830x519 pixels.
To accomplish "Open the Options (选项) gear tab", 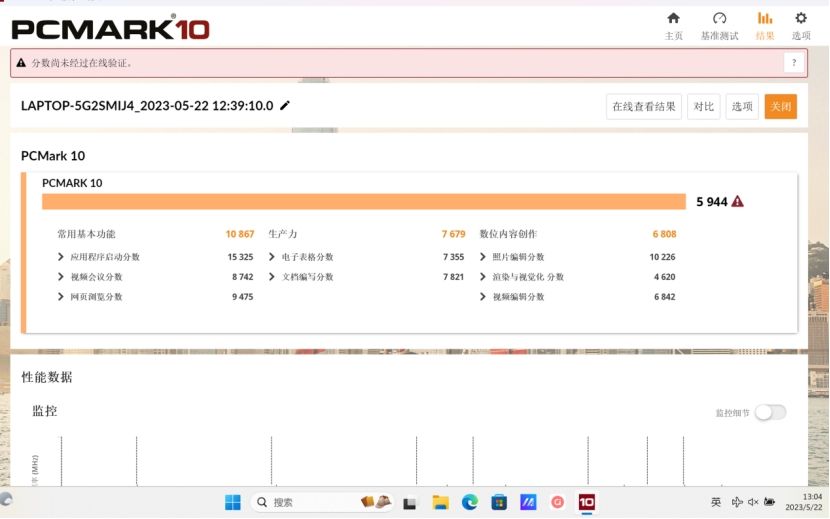I will (801, 26).
